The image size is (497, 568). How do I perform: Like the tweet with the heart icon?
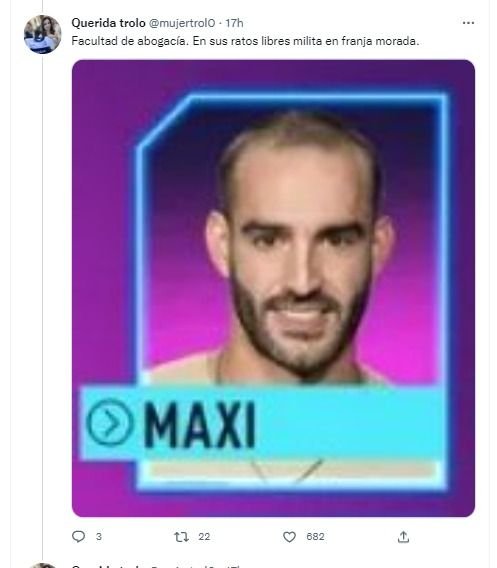click(289, 536)
